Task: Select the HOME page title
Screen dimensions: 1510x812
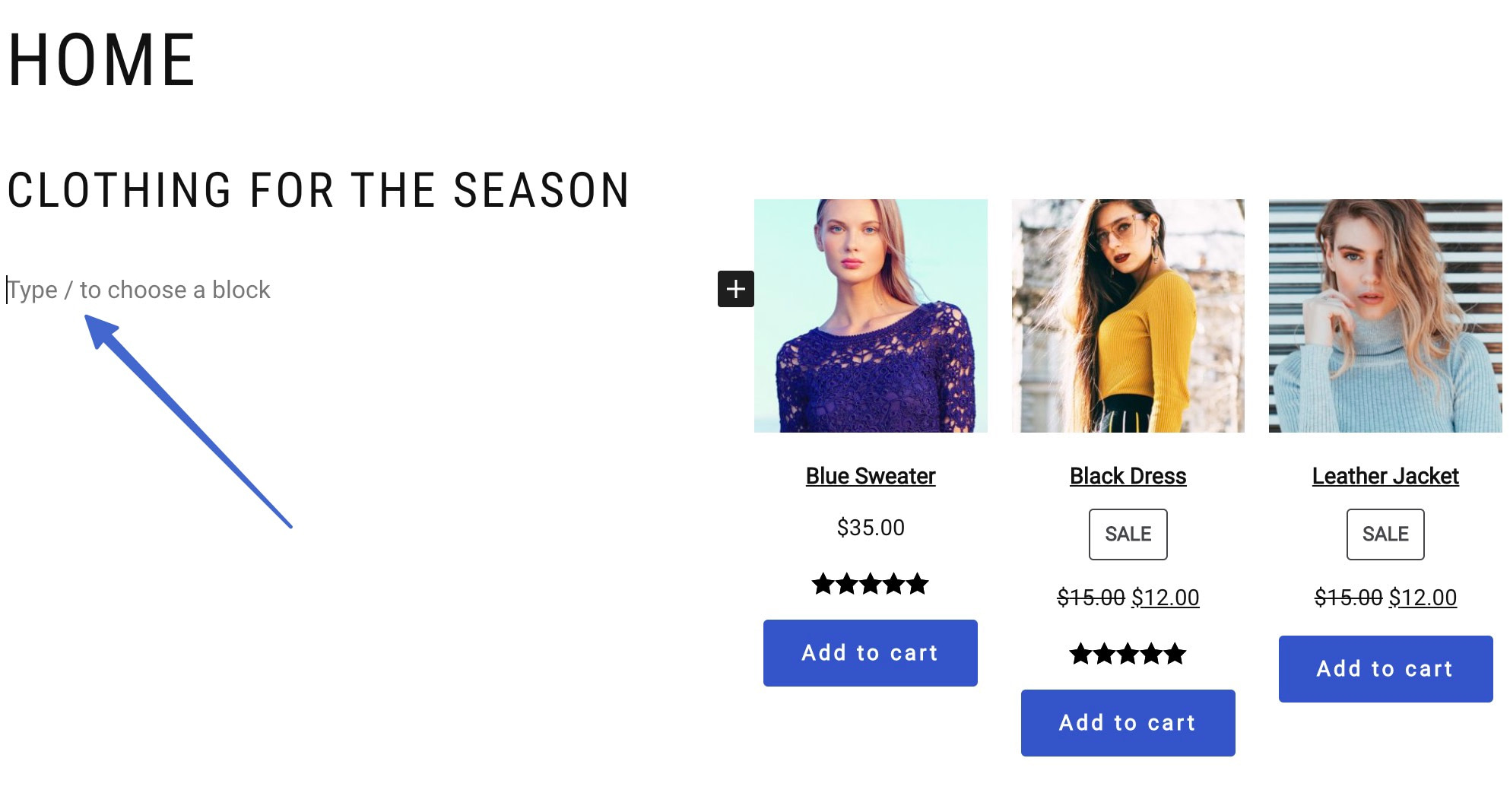Action: pyautogui.click(x=102, y=60)
